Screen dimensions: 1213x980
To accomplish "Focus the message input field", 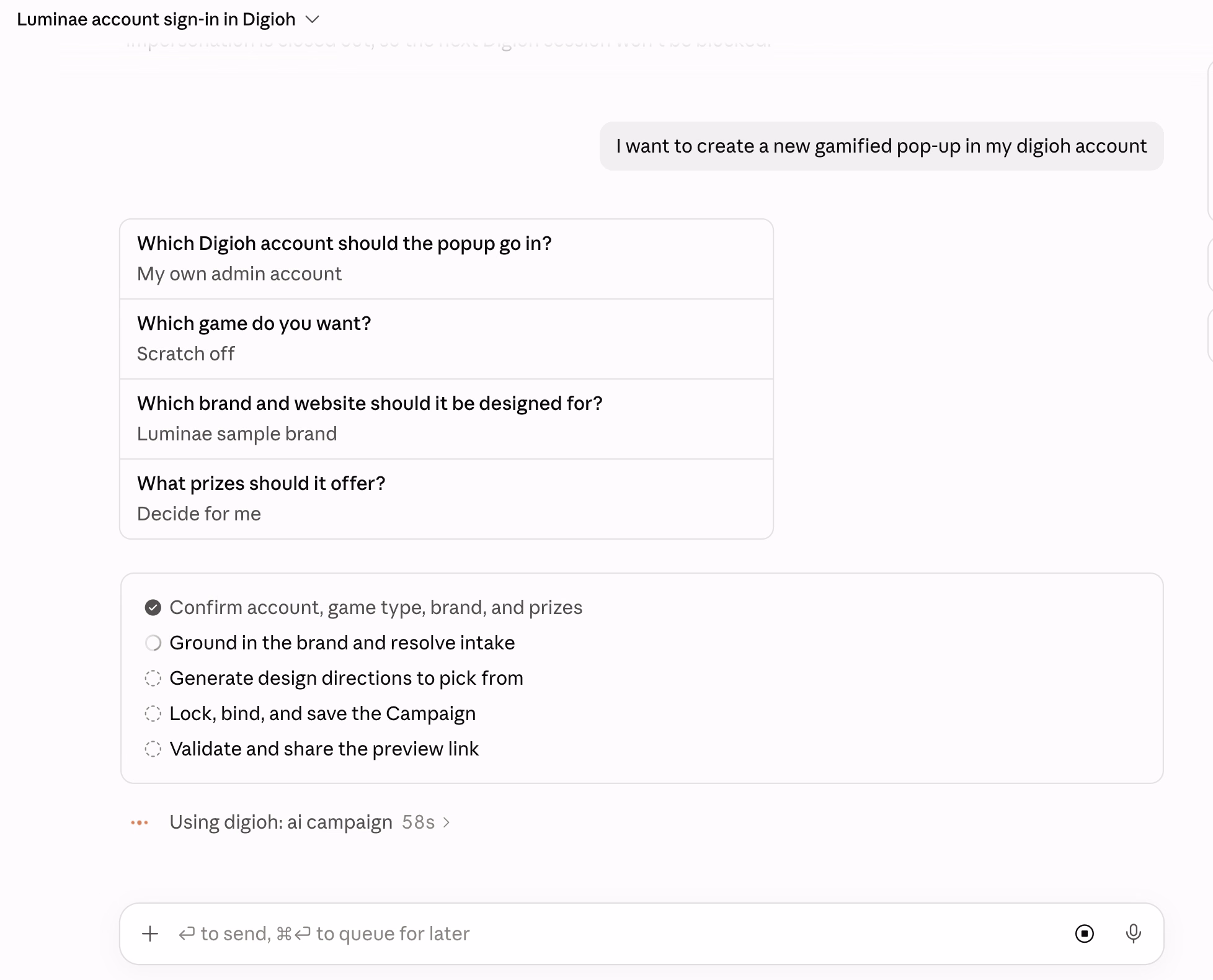I will (x=614, y=933).
